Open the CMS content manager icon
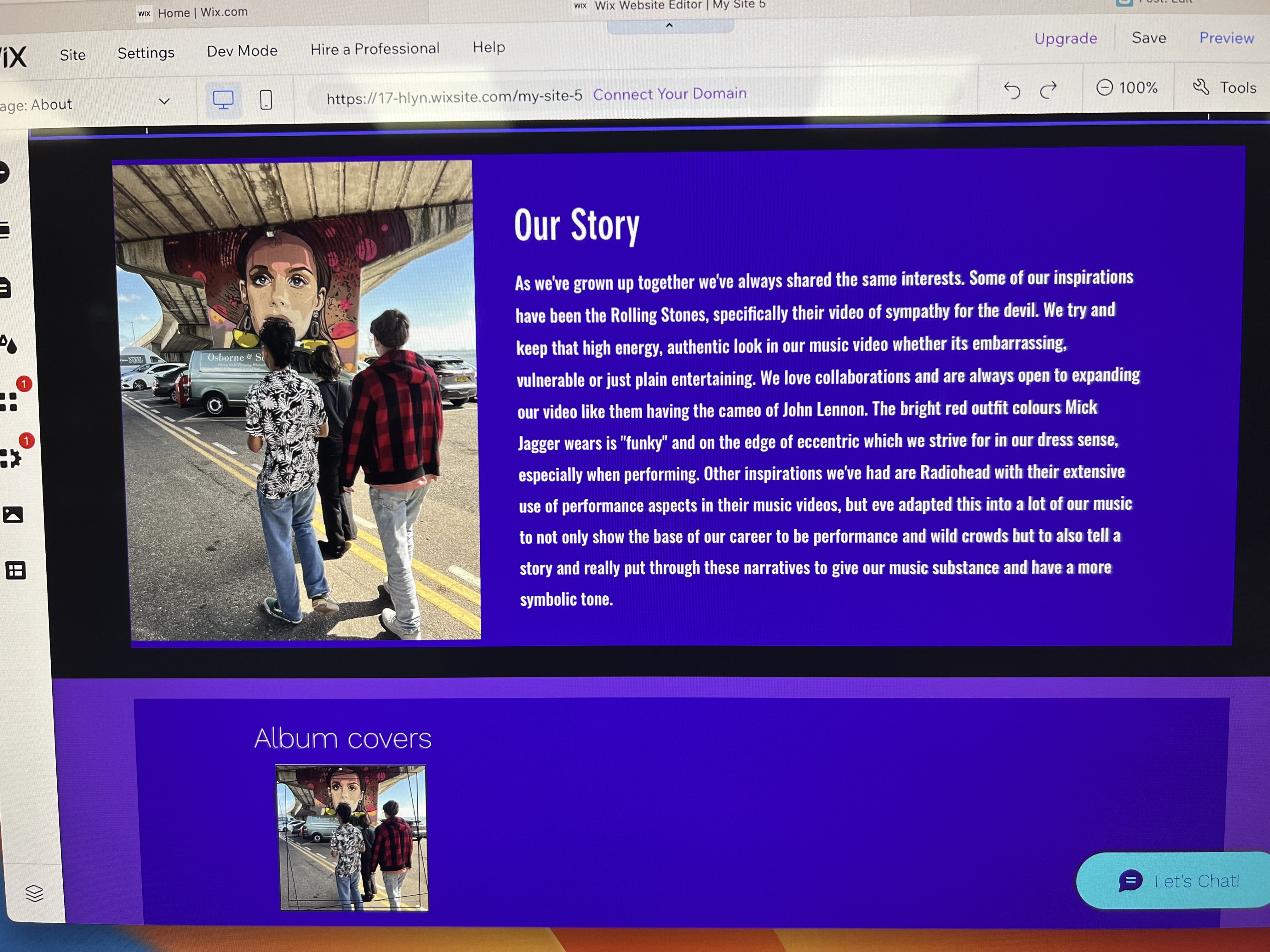Screen dimensions: 1270x952 15,570
